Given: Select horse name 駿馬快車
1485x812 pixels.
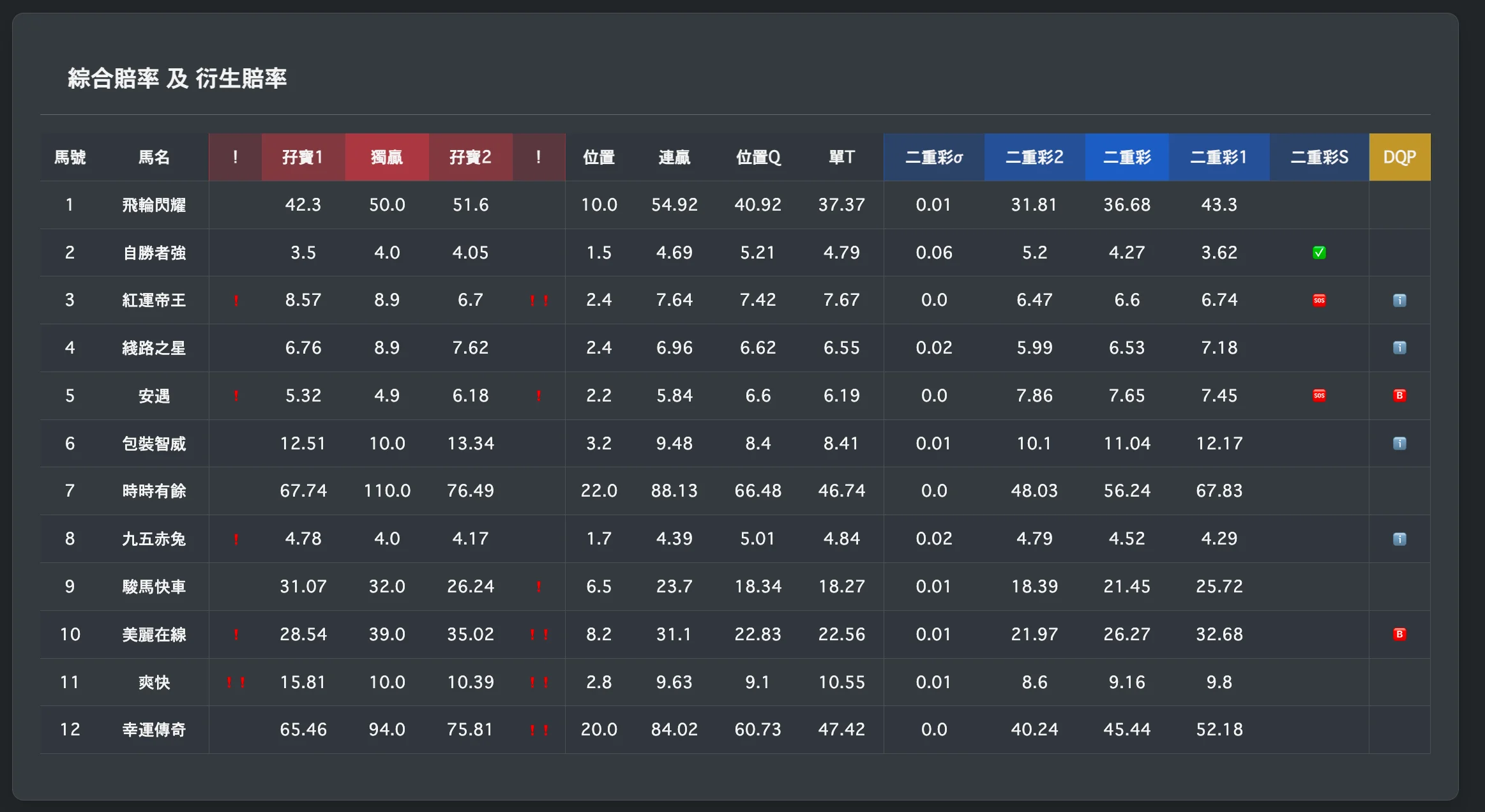Looking at the screenshot, I should (154, 587).
